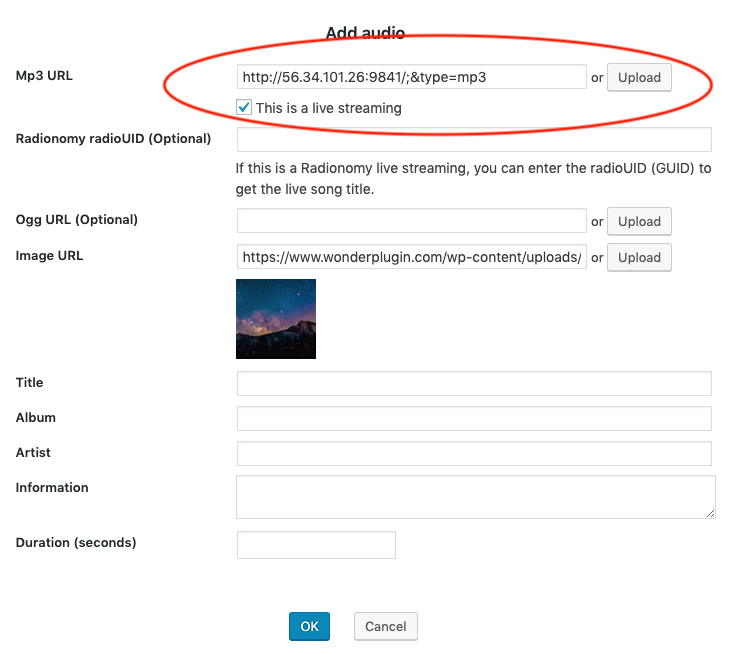This screenshot has height=654, width=732.
Task: Click the Title text field
Action: (x=473, y=383)
